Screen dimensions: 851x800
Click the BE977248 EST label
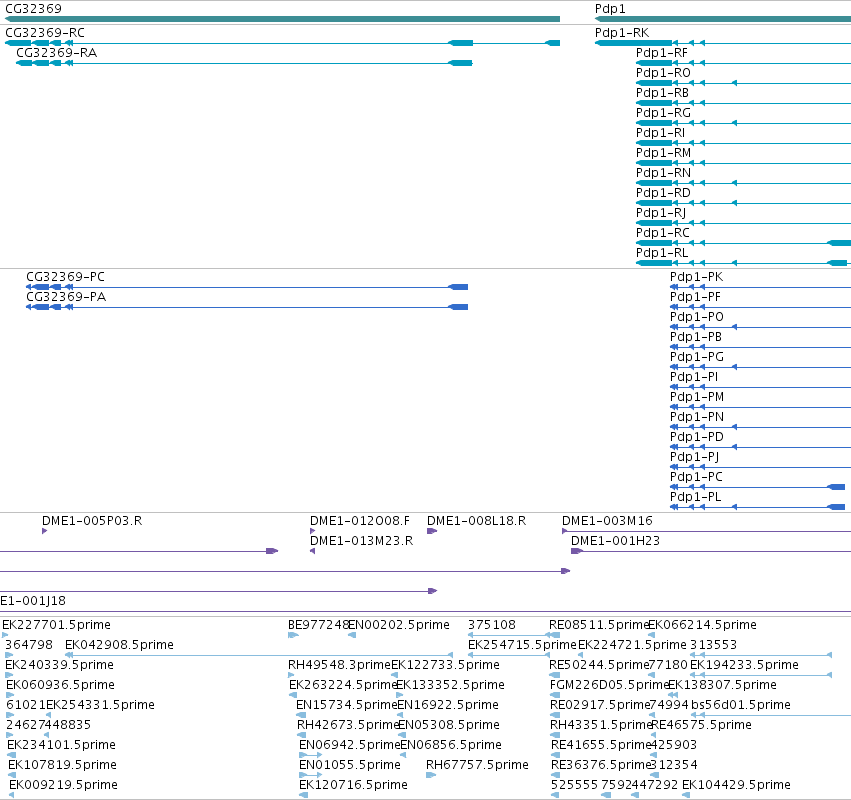(x=318, y=625)
